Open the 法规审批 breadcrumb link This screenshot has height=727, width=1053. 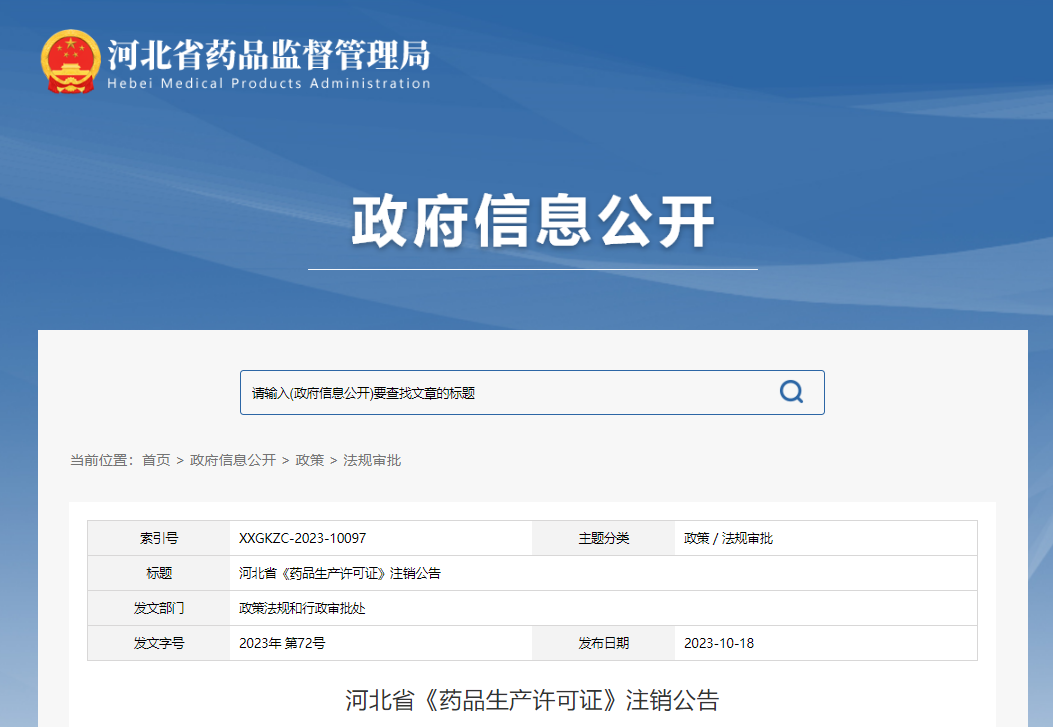pos(372,460)
